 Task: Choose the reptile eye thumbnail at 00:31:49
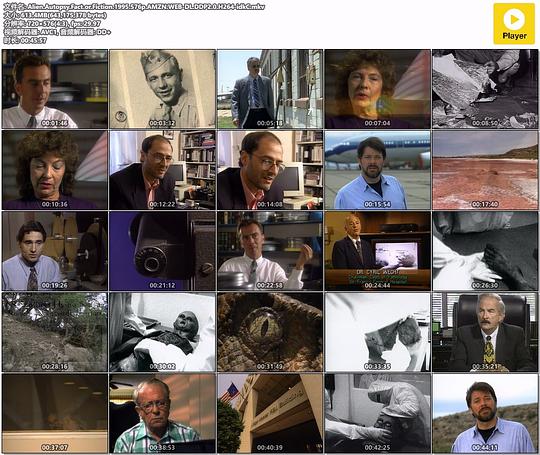tap(270, 332)
